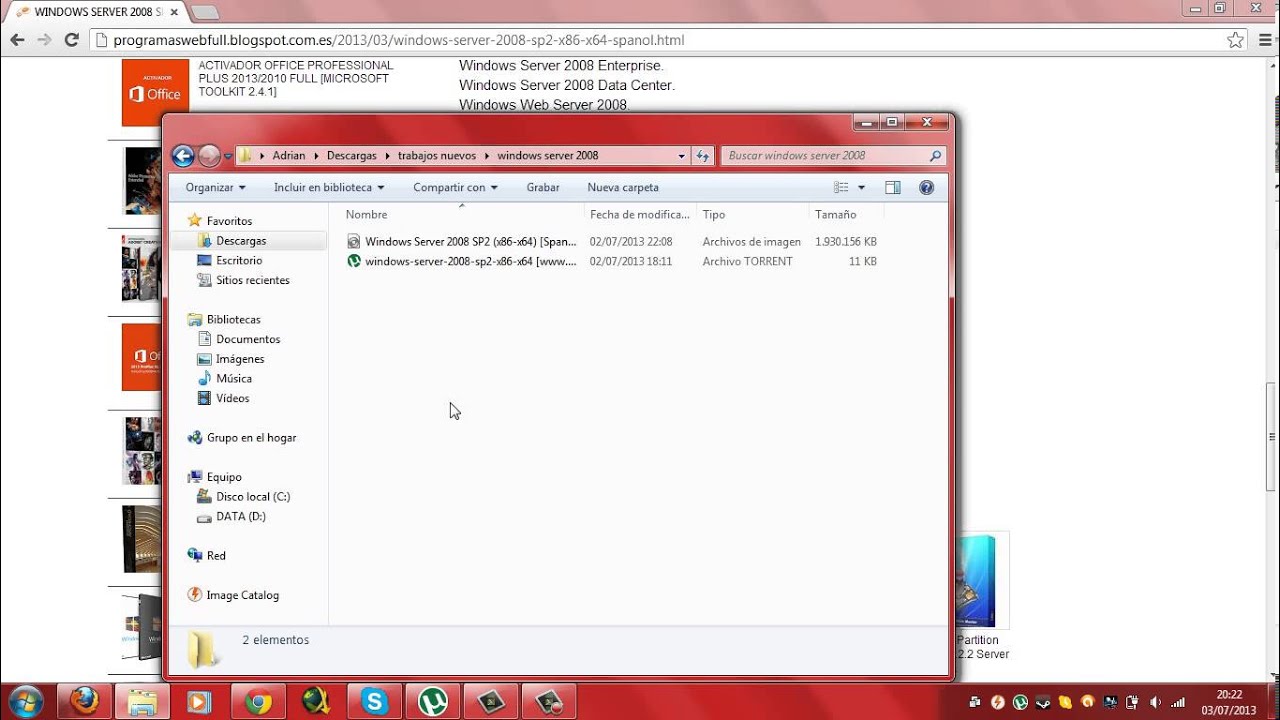The height and width of the screenshot is (720, 1280).
Task: Click the disc image file icon
Action: point(354,242)
